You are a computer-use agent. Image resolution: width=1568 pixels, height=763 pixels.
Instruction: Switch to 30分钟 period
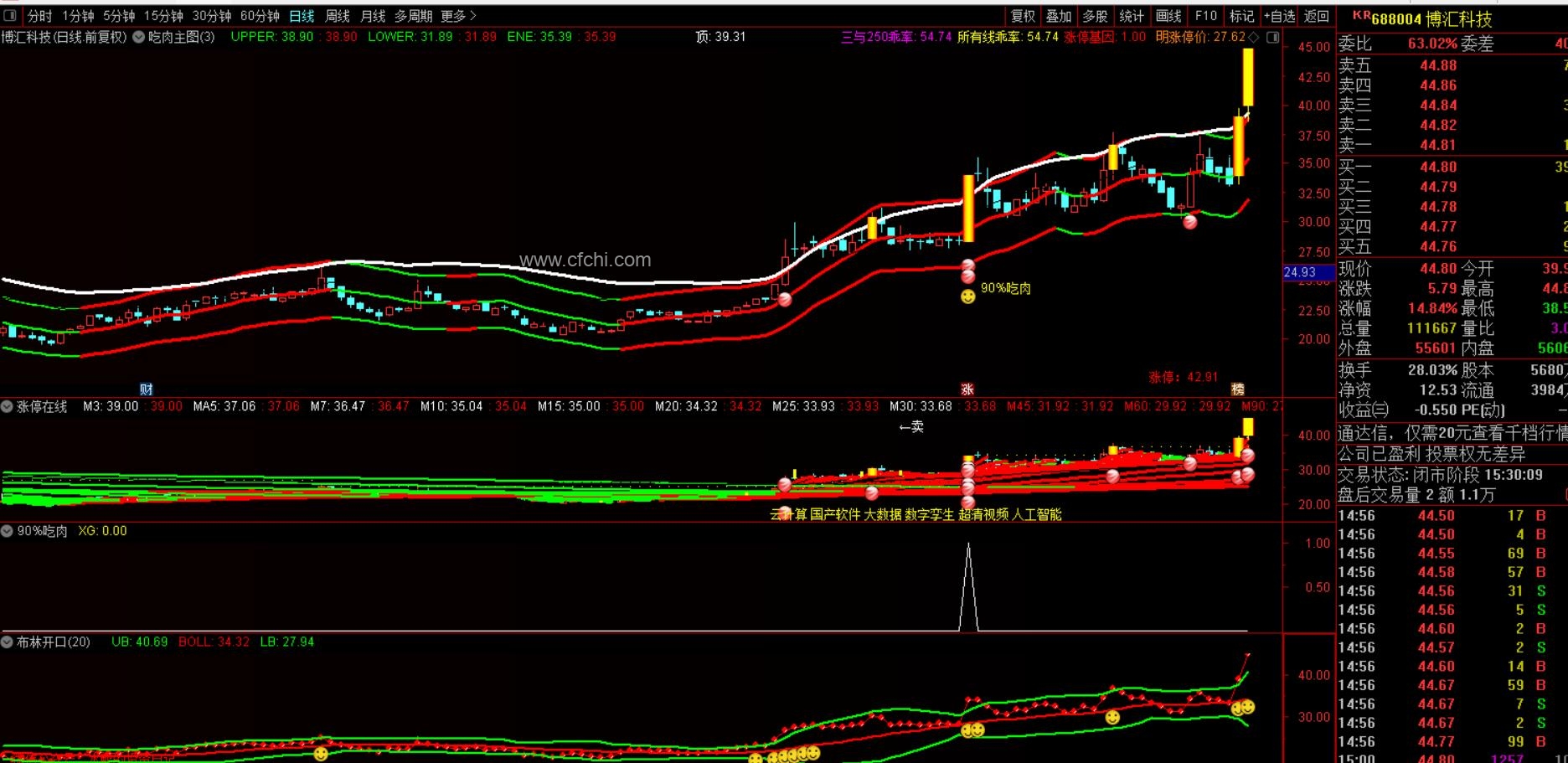(x=212, y=16)
